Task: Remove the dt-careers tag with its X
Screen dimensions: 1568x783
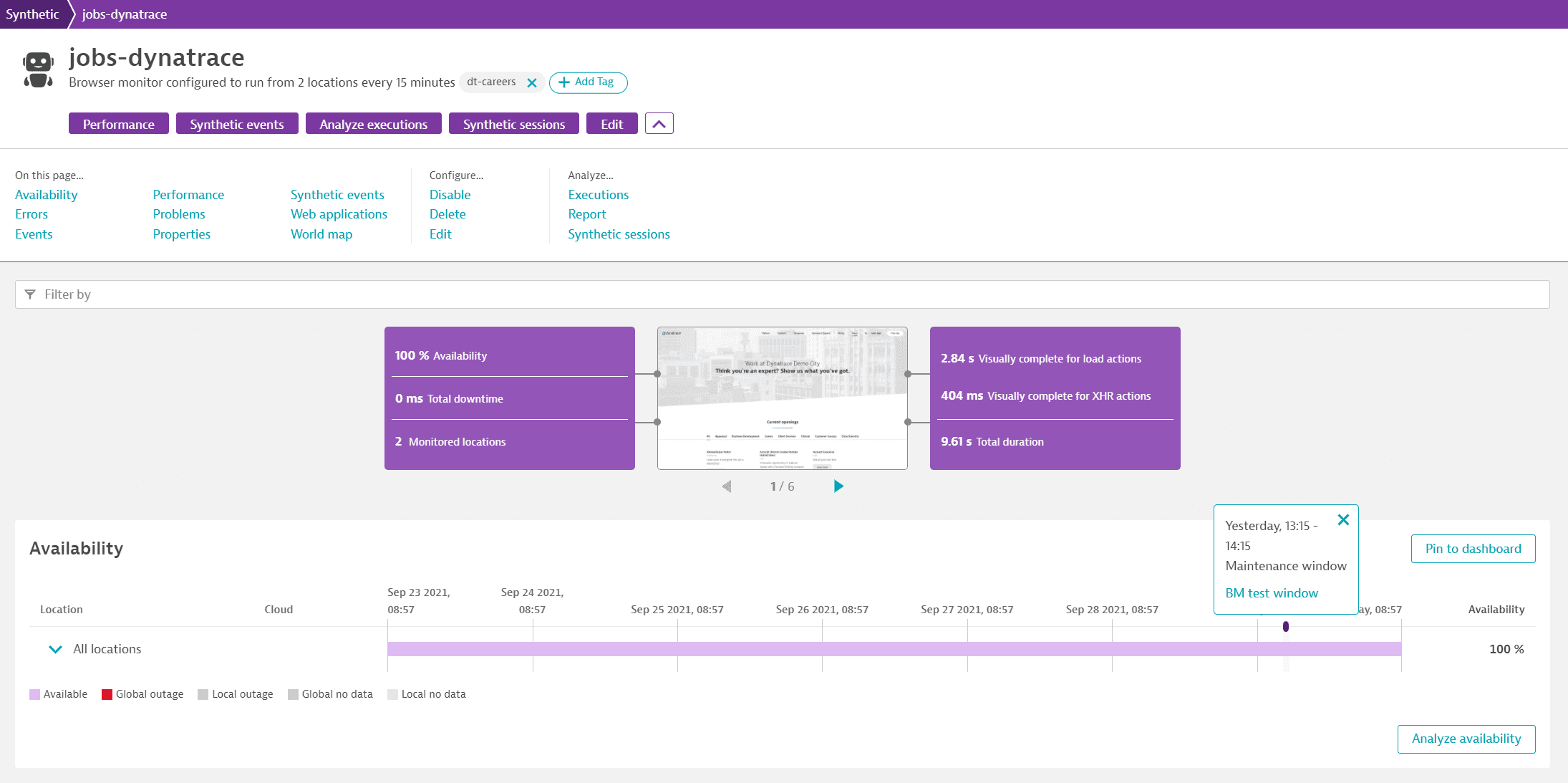Action: pos(532,83)
